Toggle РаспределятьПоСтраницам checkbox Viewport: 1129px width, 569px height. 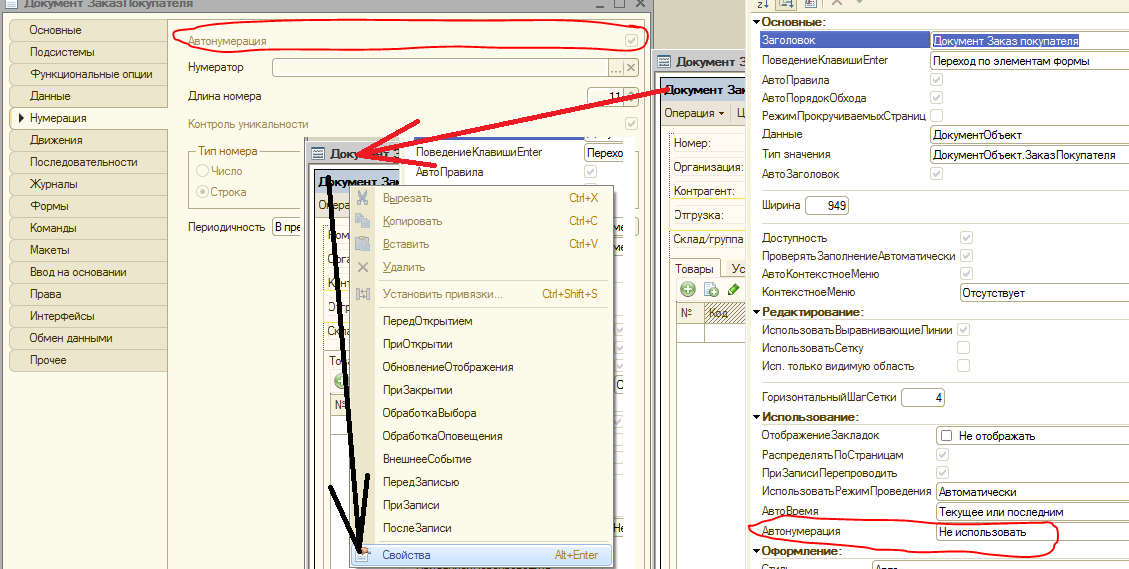942,454
